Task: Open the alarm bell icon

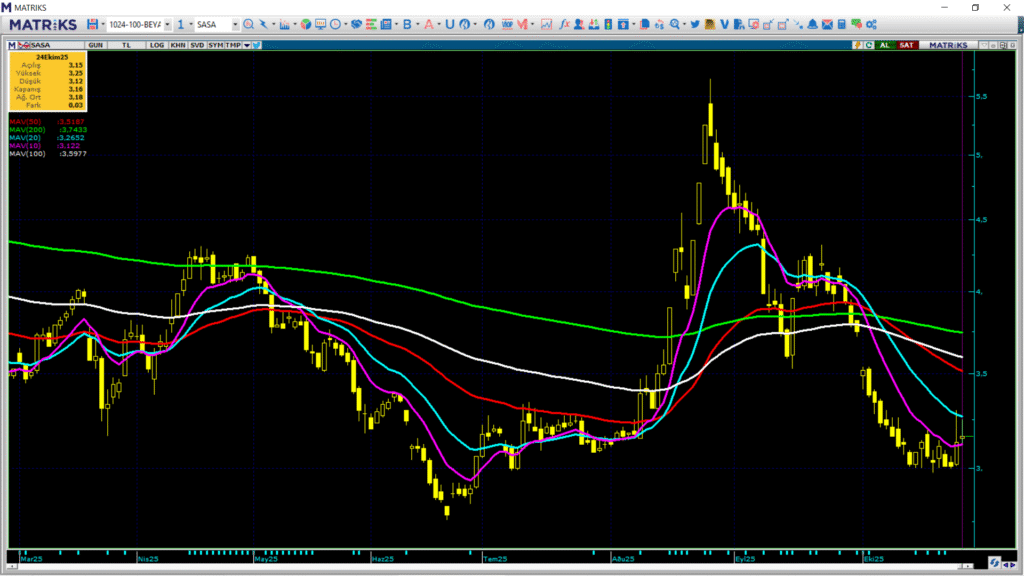Action: pyautogui.click(x=812, y=24)
